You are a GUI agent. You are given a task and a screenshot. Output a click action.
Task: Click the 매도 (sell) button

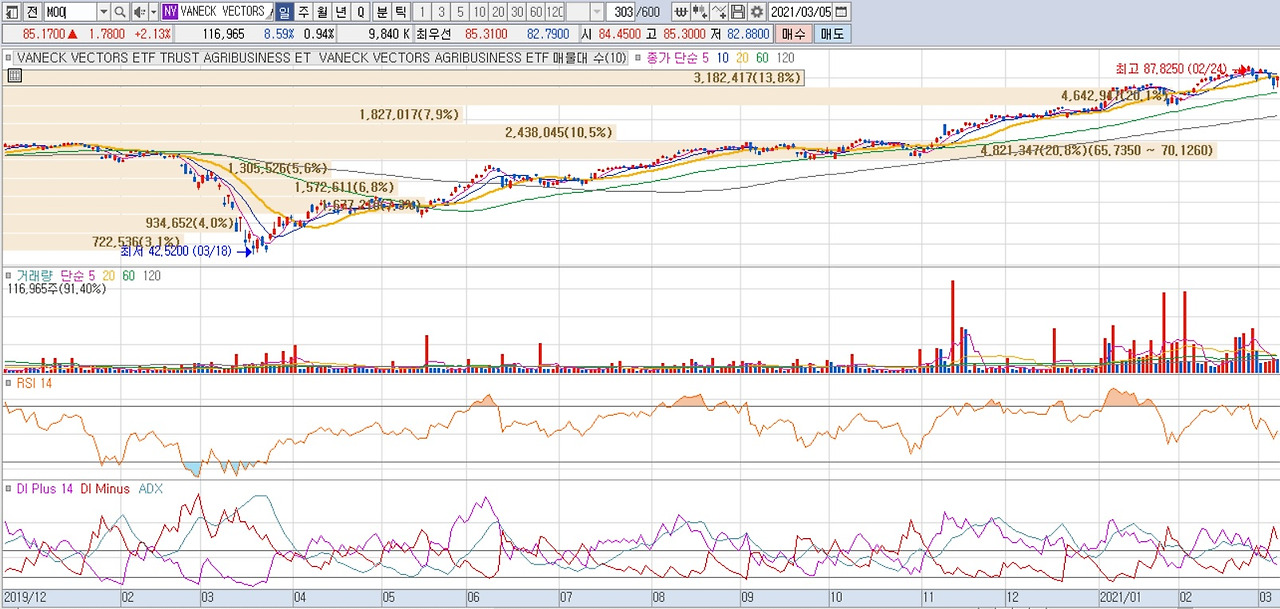pyautogui.click(x=832, y=34)
